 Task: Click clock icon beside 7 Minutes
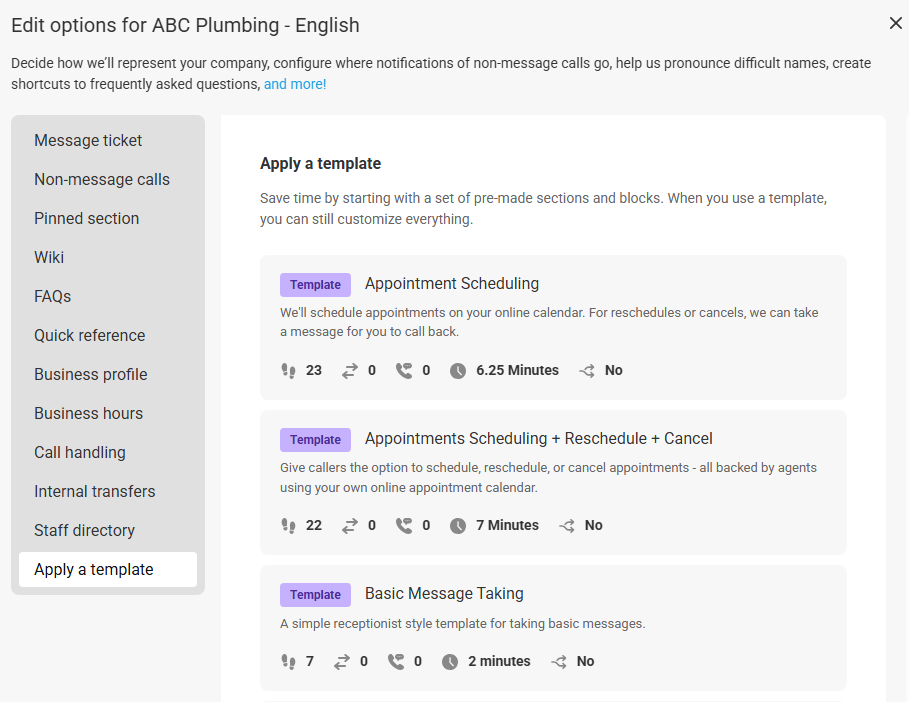coord(458,526)
